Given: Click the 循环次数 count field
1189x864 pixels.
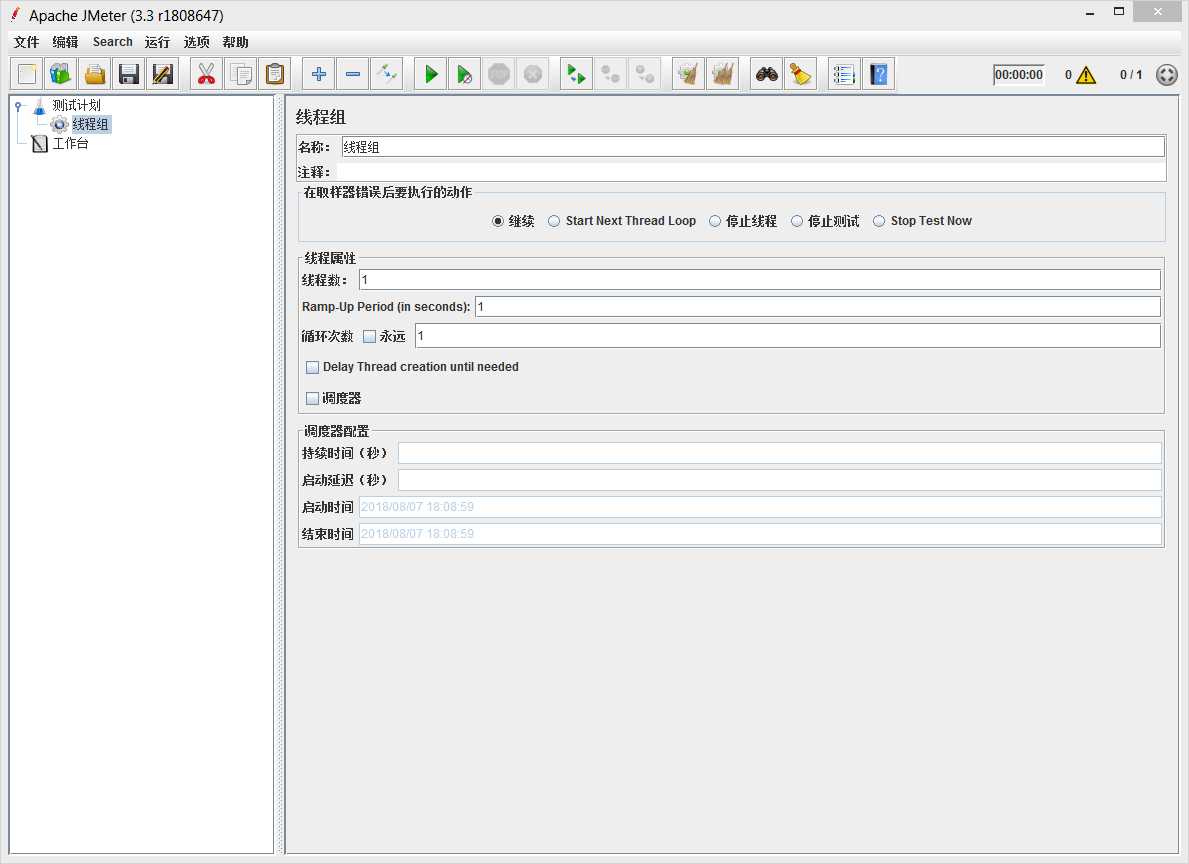Looking at the screenshot, I should [x=789, y=336].
